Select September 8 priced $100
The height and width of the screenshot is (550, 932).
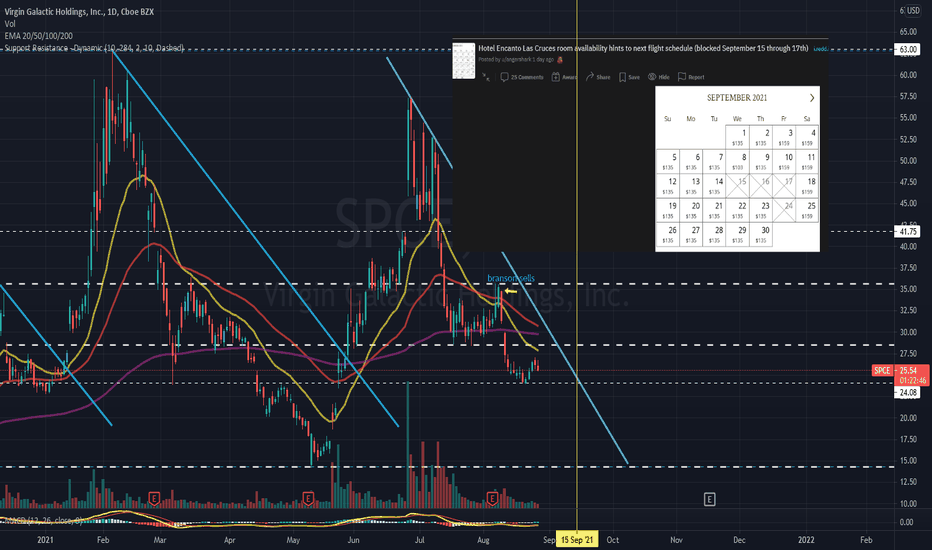tap(737, 162)
